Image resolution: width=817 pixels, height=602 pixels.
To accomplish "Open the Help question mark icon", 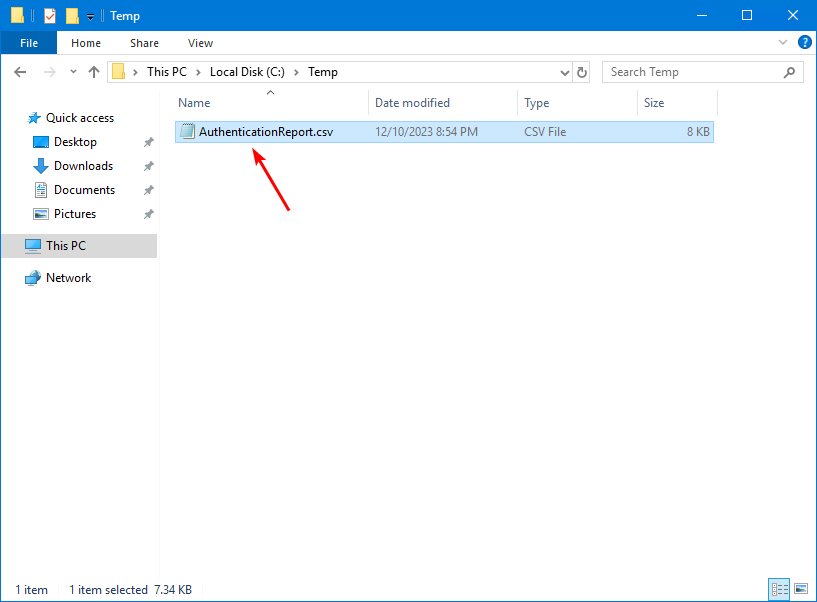I will point(804,43).
